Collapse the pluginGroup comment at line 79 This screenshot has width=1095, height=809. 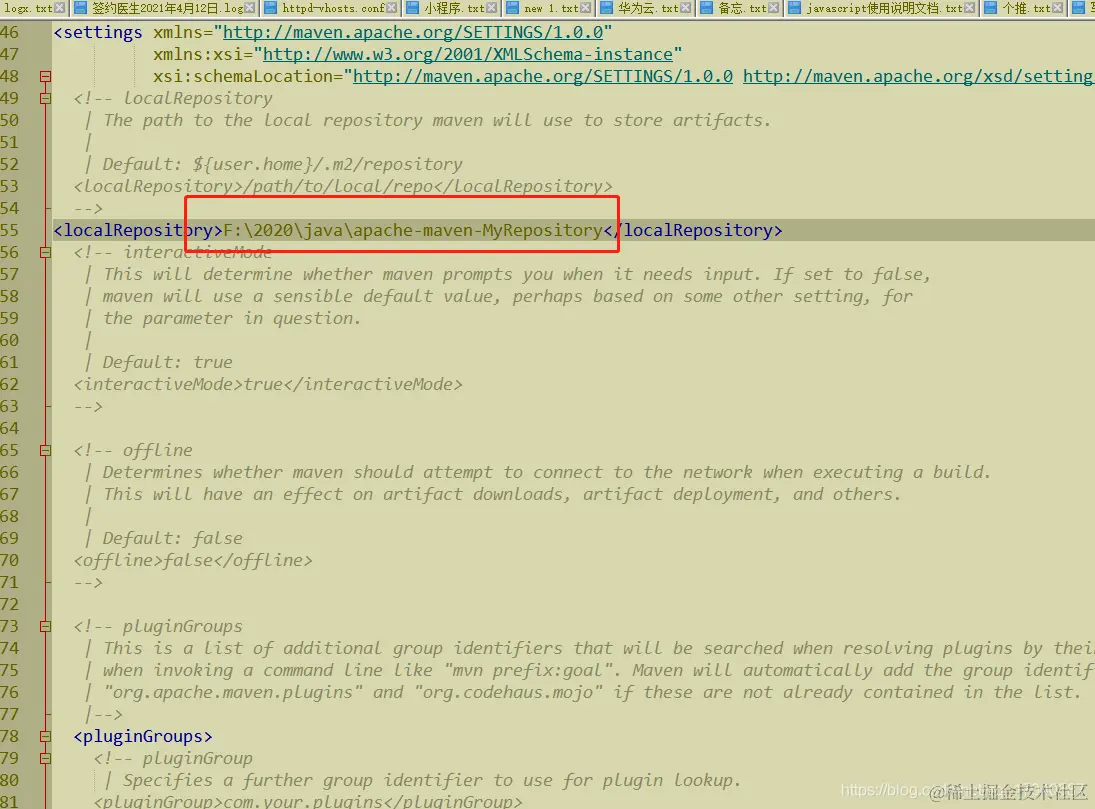(x=45, y=759)
